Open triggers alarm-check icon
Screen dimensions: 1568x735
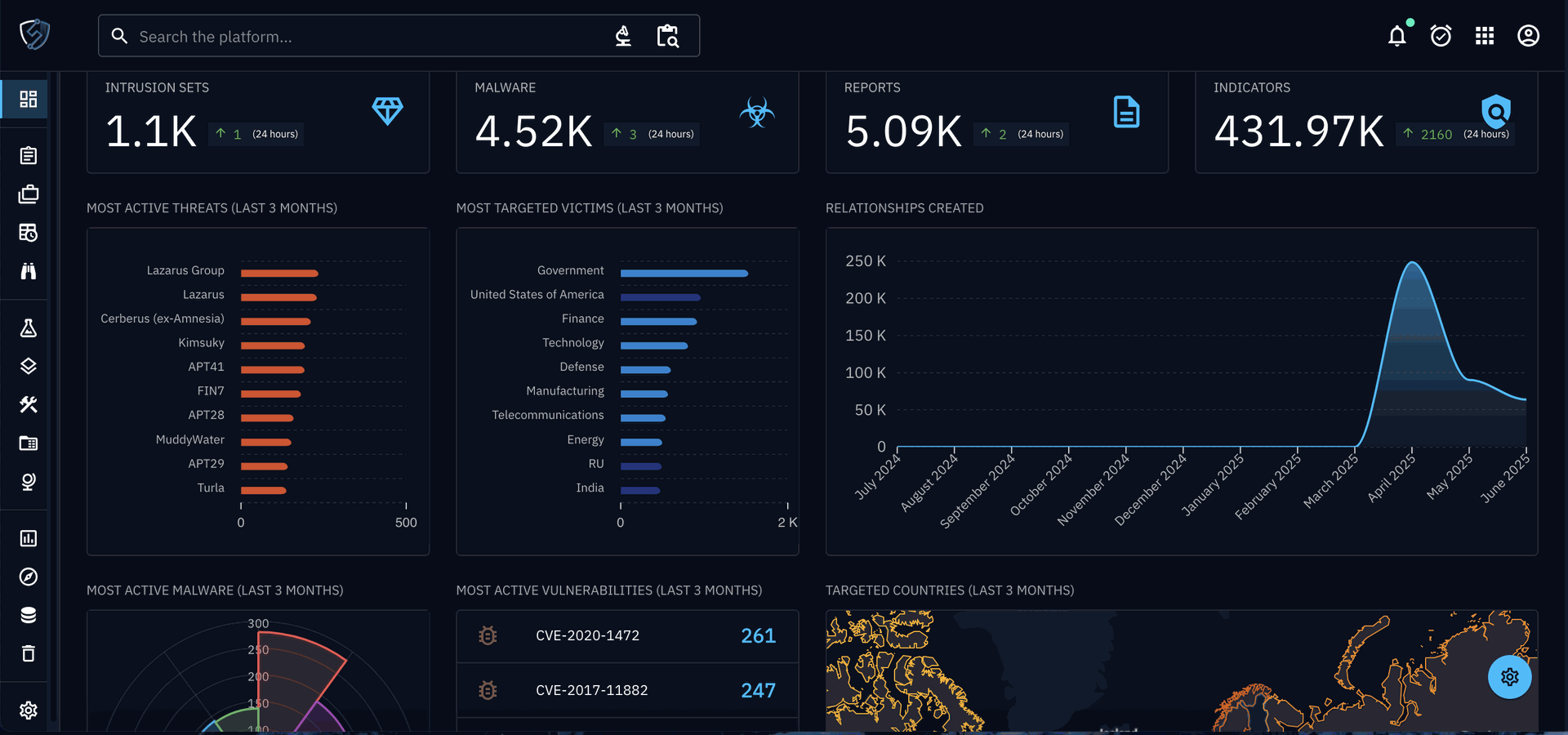tap(1441, 36)
